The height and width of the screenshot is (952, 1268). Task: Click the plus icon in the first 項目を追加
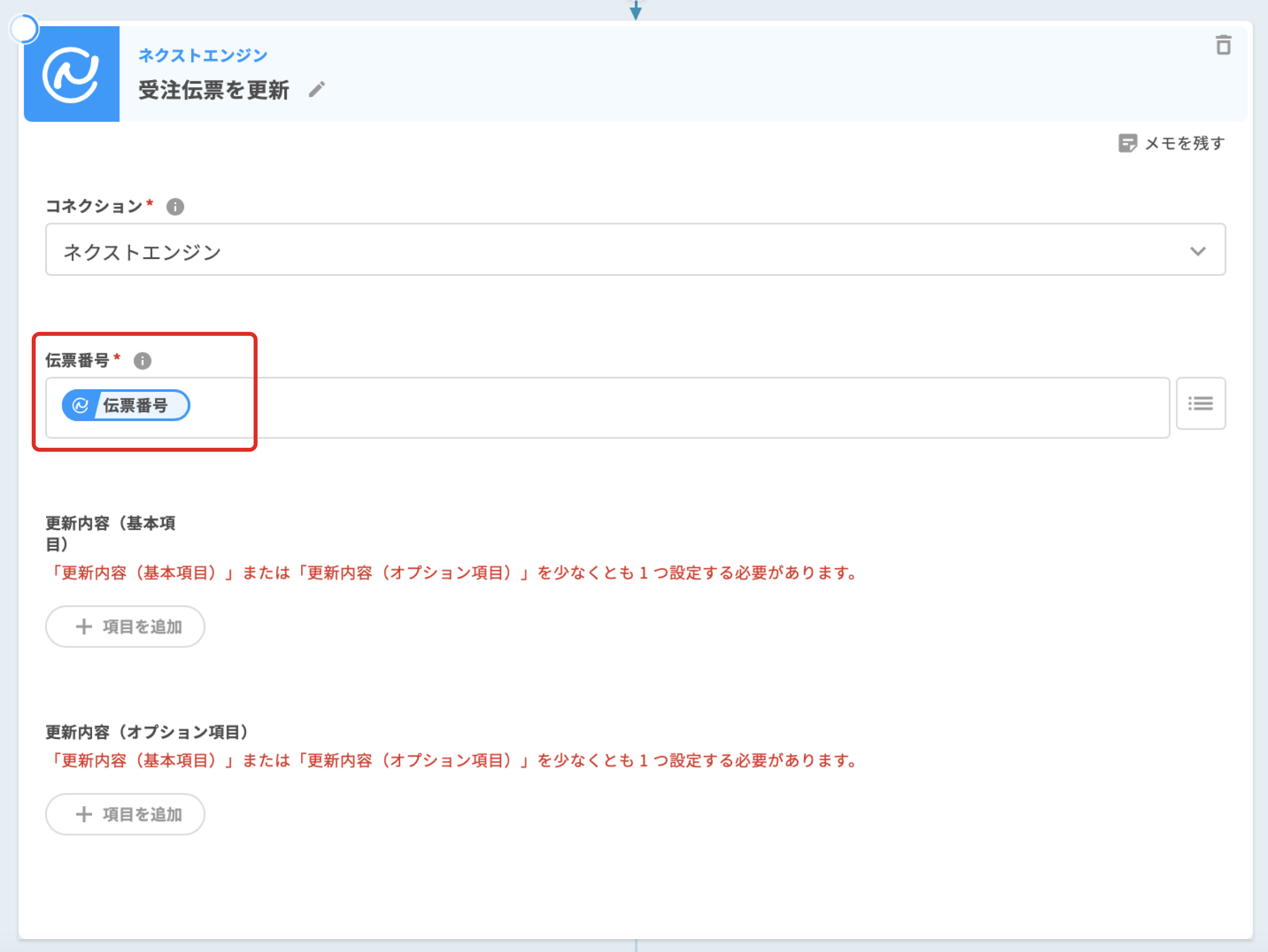[x=84, y=627]
